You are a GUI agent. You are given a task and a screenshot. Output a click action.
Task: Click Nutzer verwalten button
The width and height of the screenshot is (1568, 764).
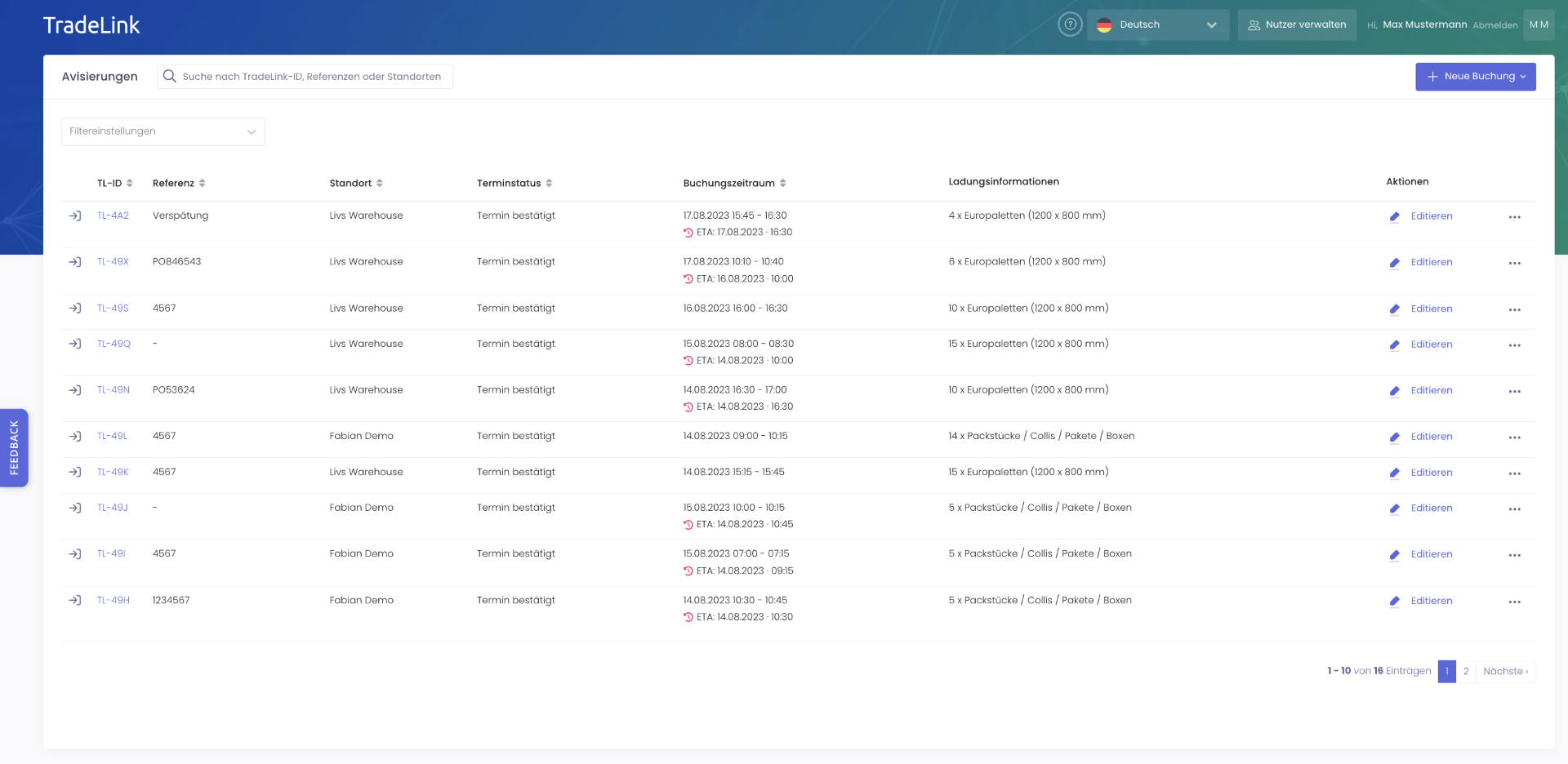click(1297, 24)
